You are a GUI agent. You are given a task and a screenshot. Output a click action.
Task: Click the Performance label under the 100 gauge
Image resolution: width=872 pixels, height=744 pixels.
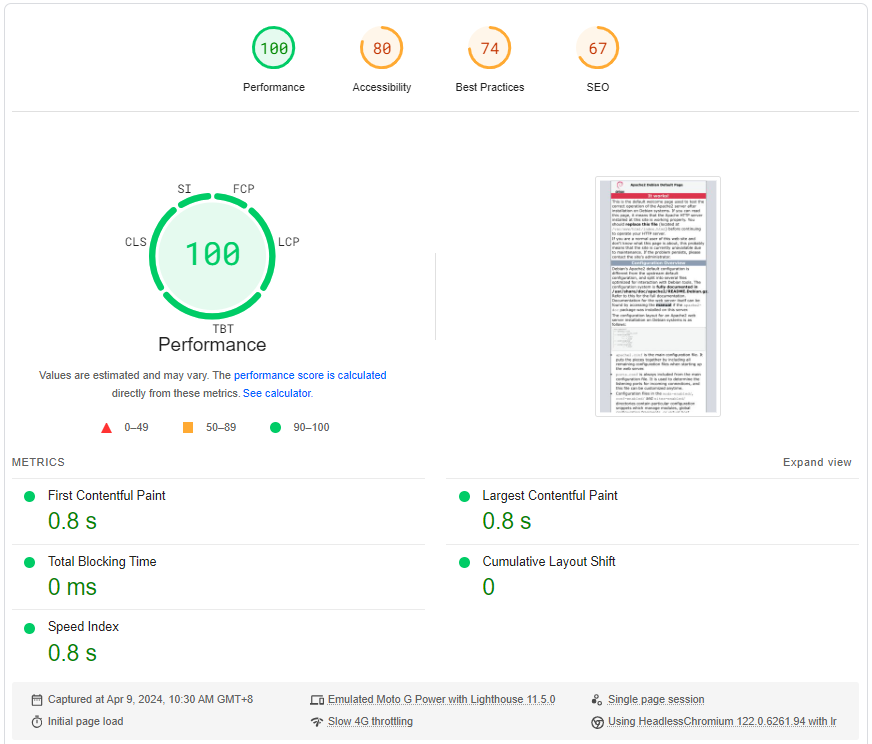(x=274, y=87)
